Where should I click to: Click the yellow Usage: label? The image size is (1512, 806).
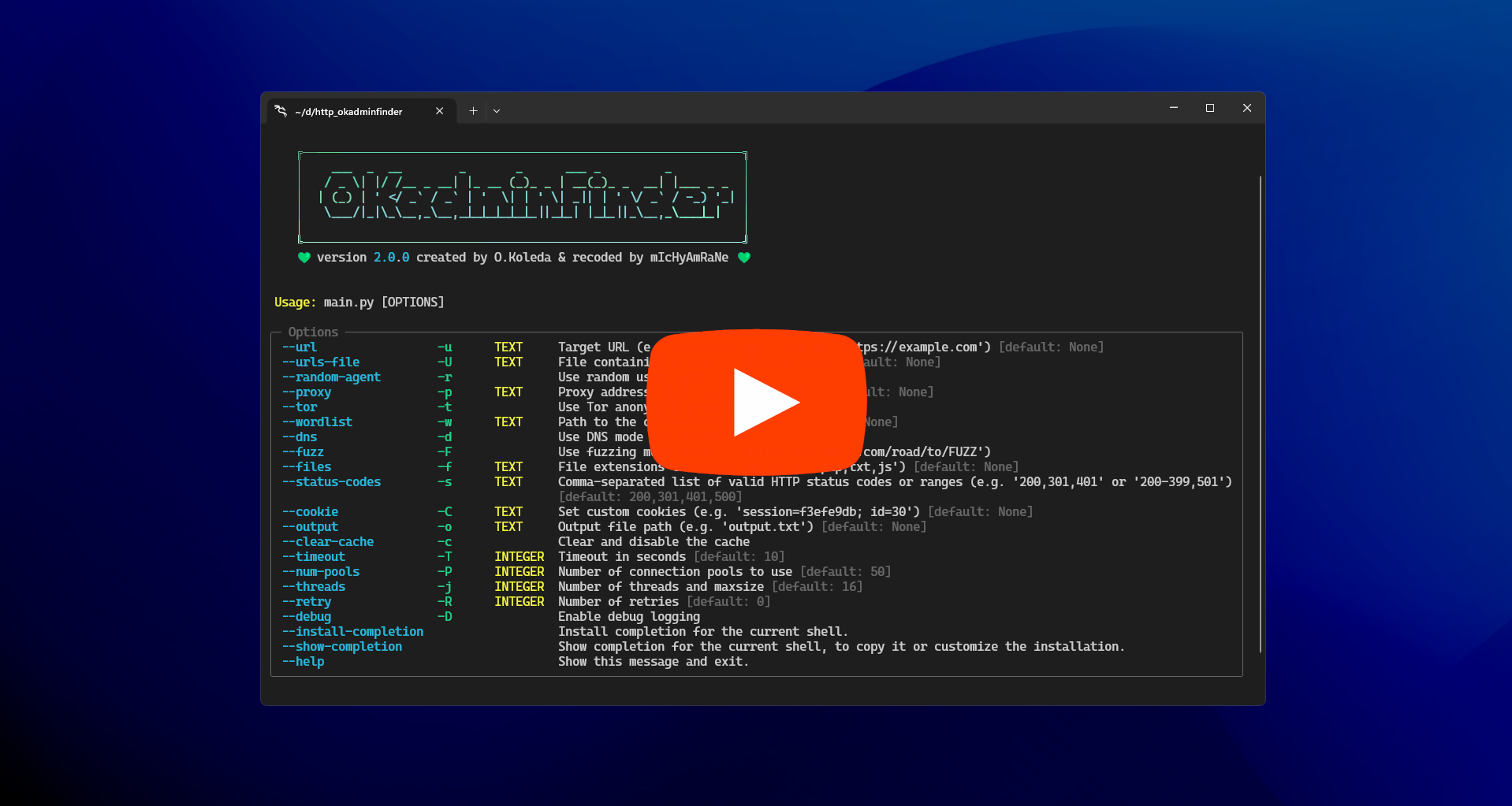point(295,303)
